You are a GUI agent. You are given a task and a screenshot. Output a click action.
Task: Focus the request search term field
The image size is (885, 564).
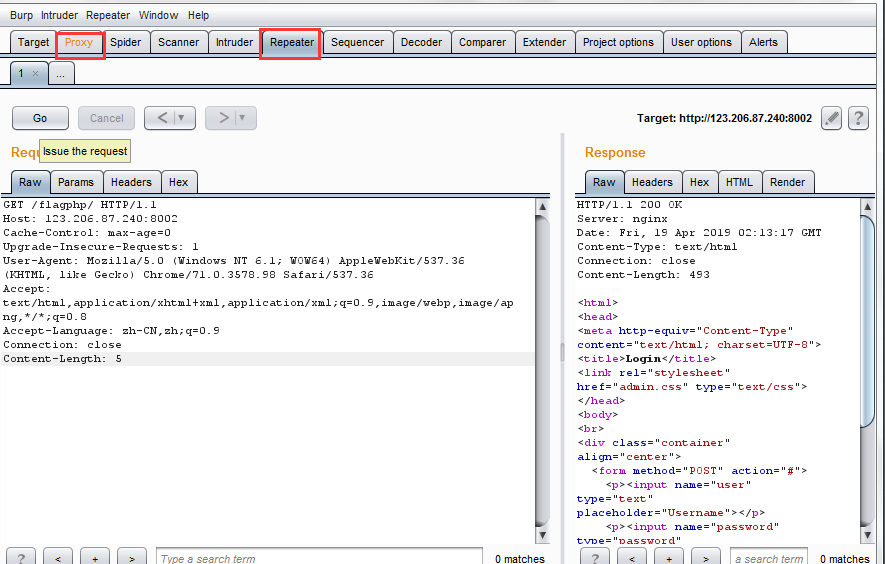[x=319, y=558]
